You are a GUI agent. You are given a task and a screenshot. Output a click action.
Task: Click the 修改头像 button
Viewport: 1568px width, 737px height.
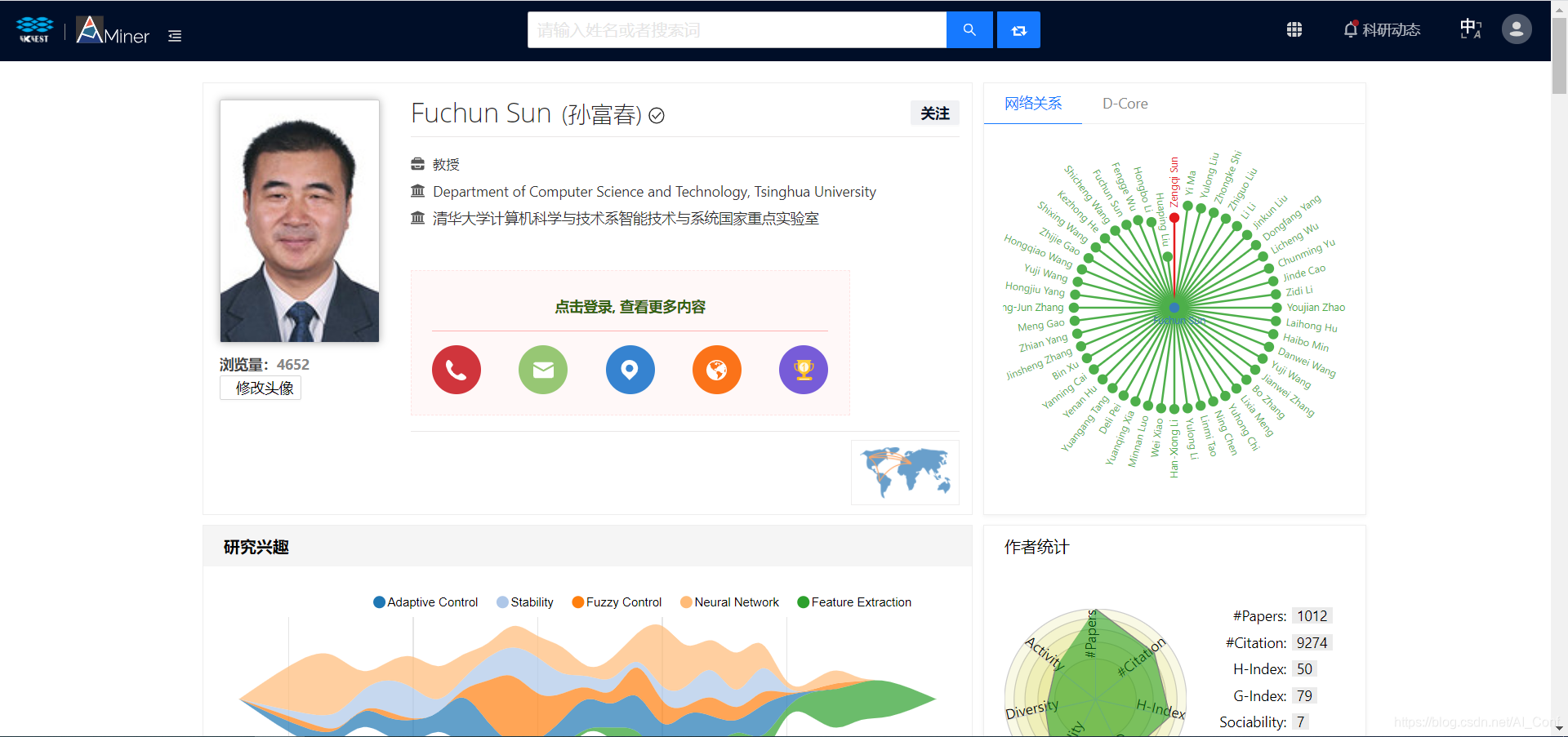coord(260,388)
